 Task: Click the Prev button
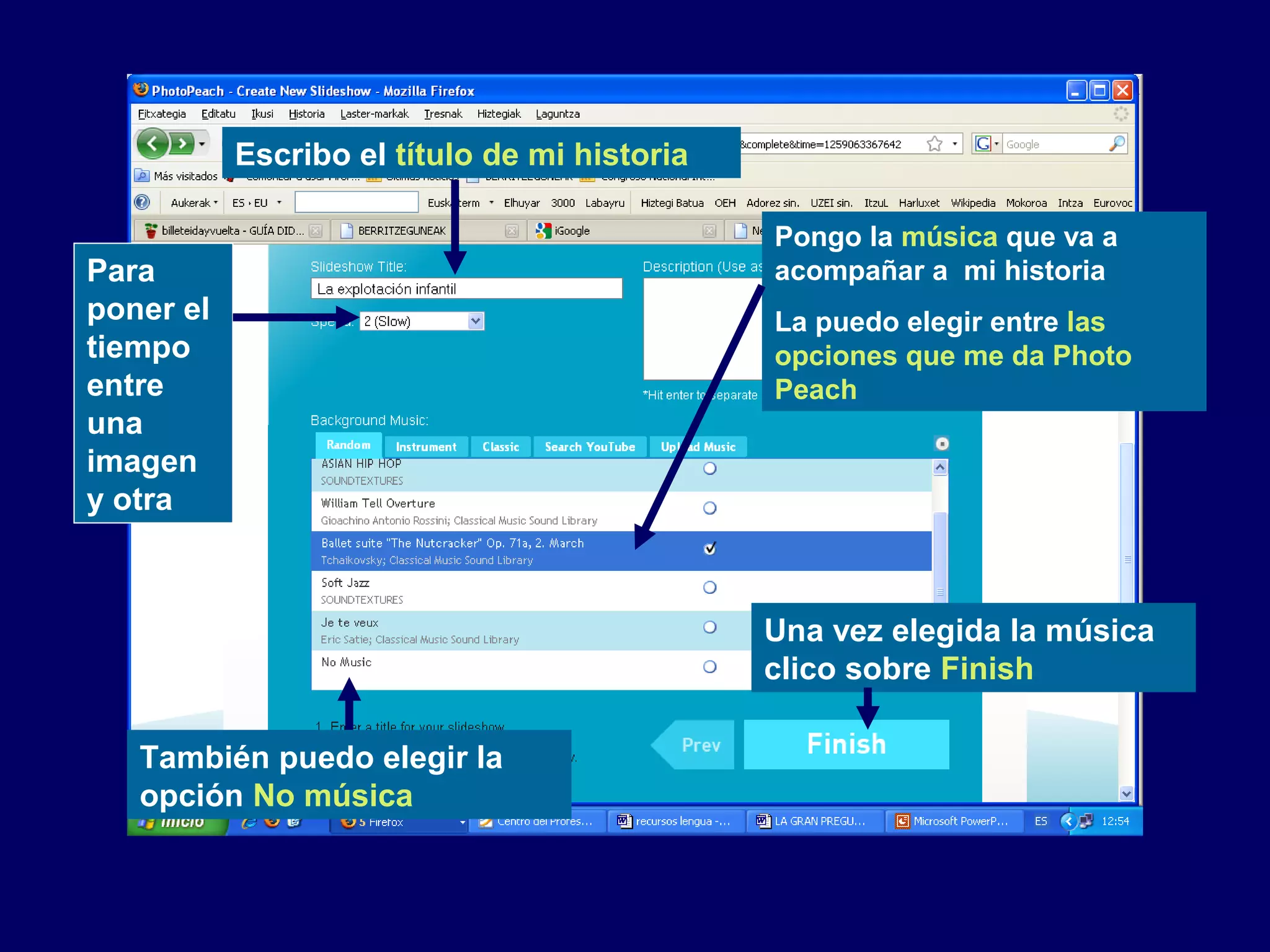pyautogui.click(x=699, y=744)
